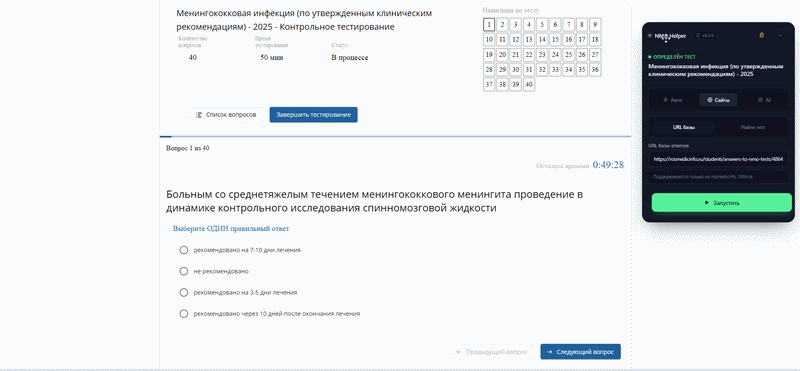Open the 'Список вопросов' question list
Image resolution: width=800 pixels, height=371 pixels.
tap(226, 115)
